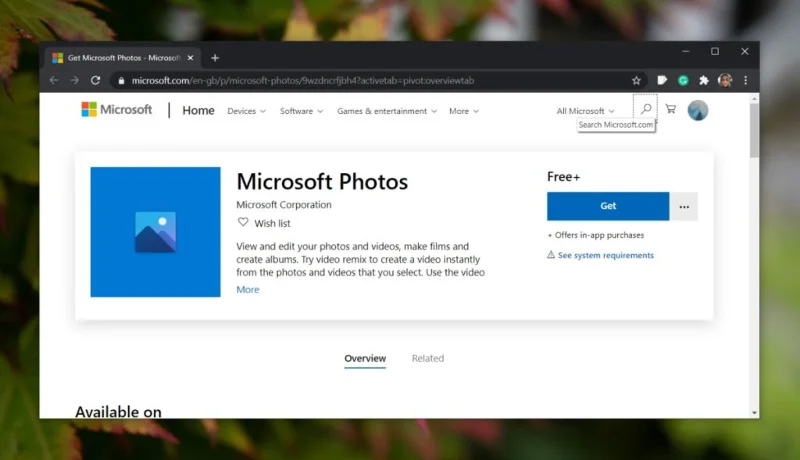The height and width of the screenshot is (460, 800).
Task: Click the white tag-shaped extension icon
Action: coord(662,80)
